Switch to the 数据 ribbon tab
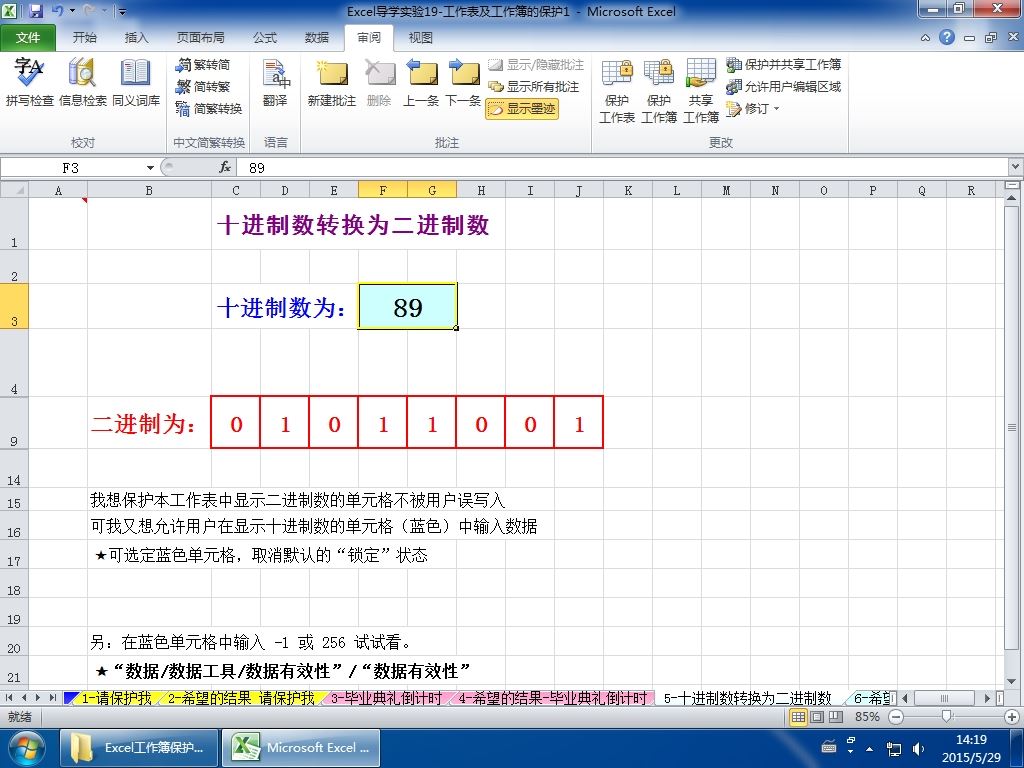The height and width of the screenshot is (768, 1024). click(x=317, y=38)
